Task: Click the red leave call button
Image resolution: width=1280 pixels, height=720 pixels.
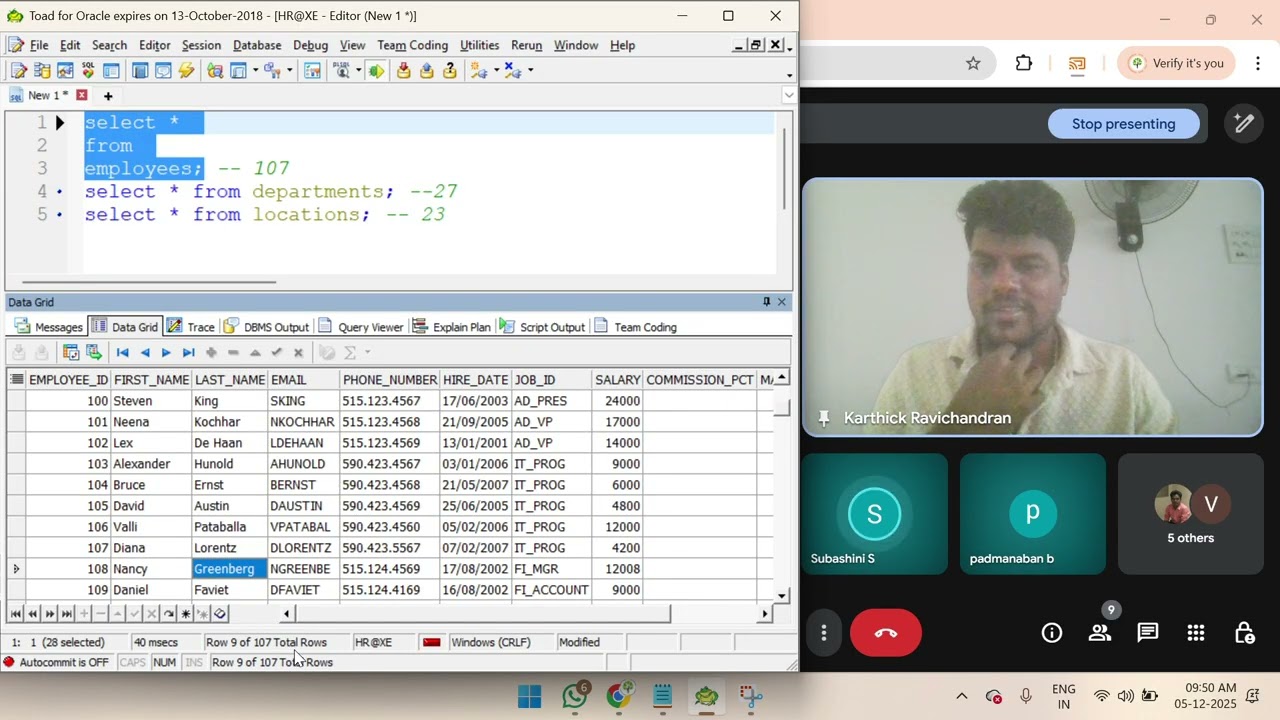Action: (x=886, y=632)
